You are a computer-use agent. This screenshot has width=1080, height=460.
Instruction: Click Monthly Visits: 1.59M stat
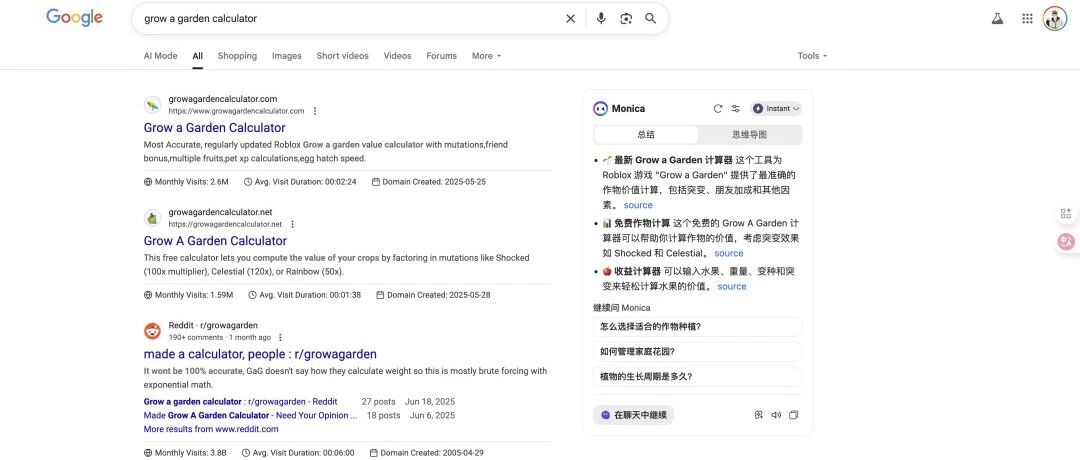point(188,295)
